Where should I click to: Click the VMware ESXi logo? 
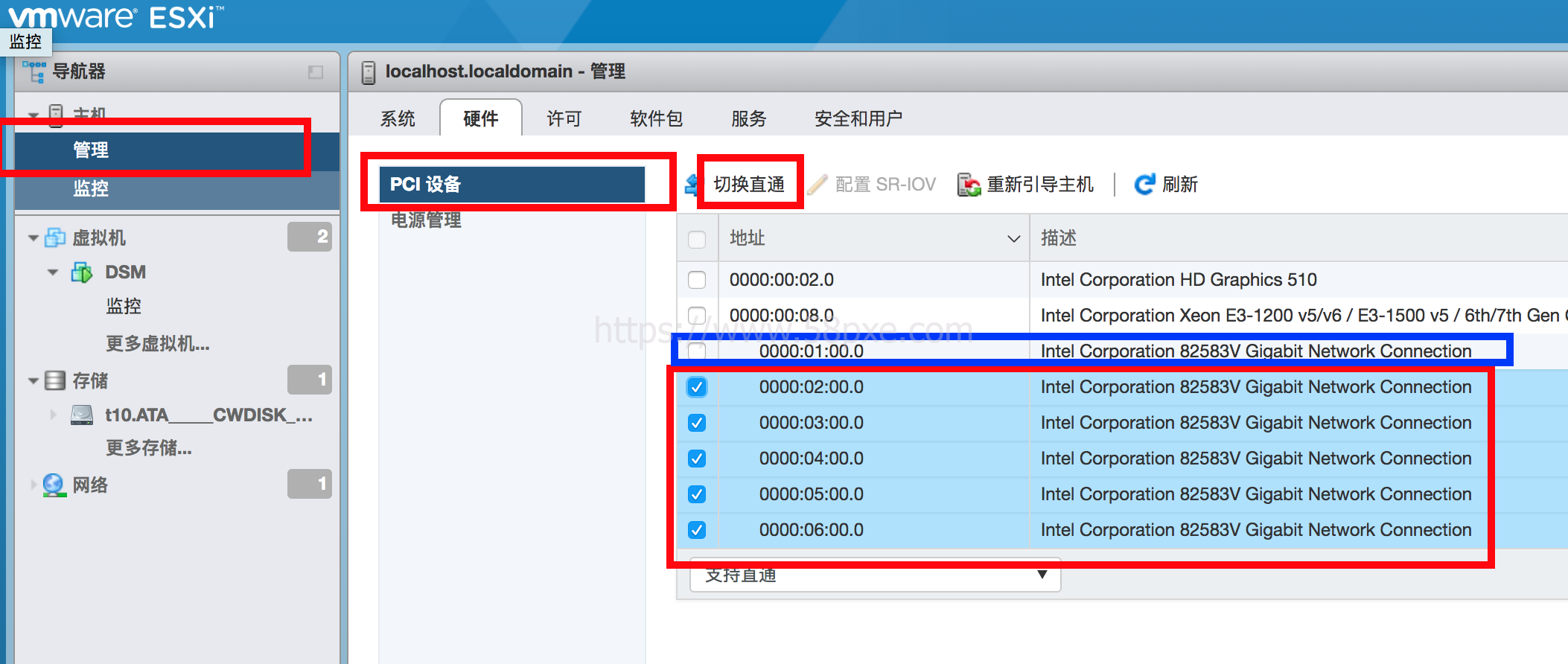[x=115, y=16]
